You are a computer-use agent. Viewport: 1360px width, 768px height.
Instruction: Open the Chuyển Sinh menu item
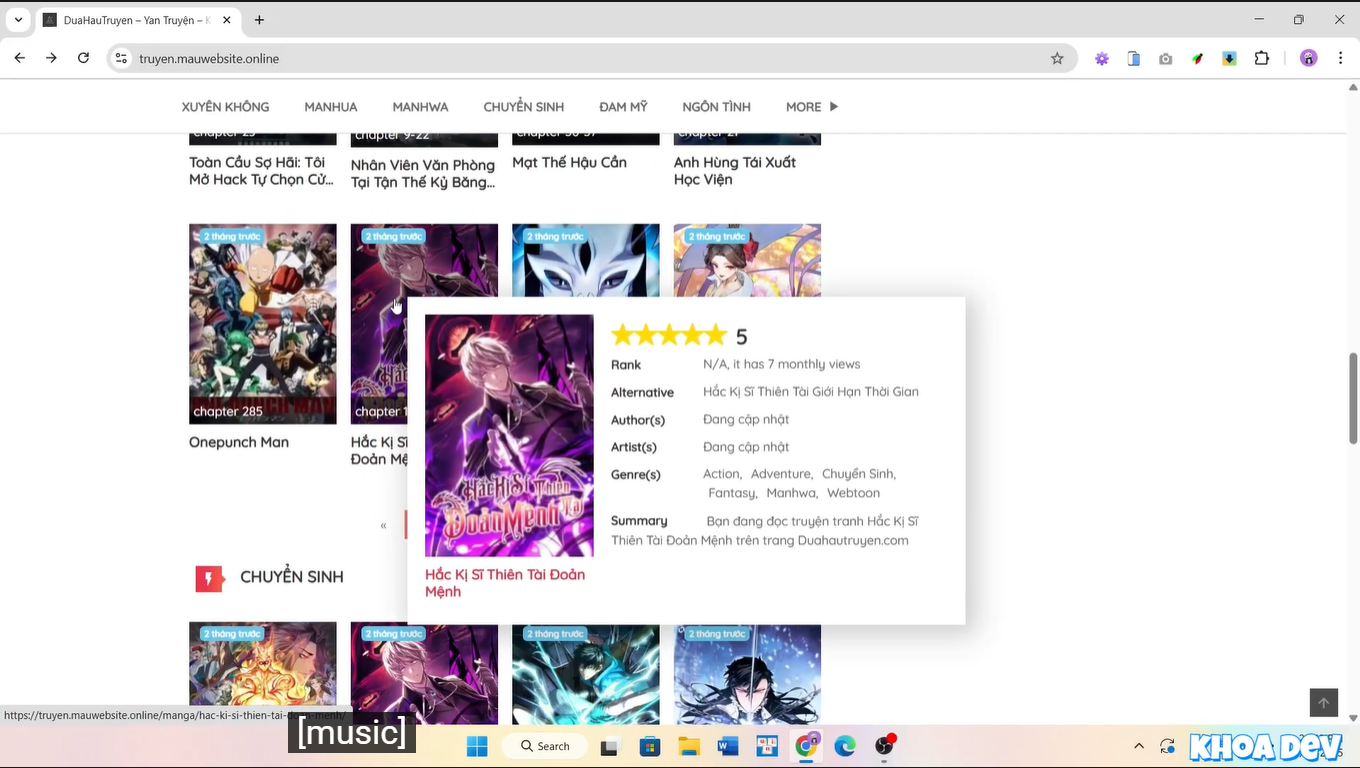[x=524, y=107]
